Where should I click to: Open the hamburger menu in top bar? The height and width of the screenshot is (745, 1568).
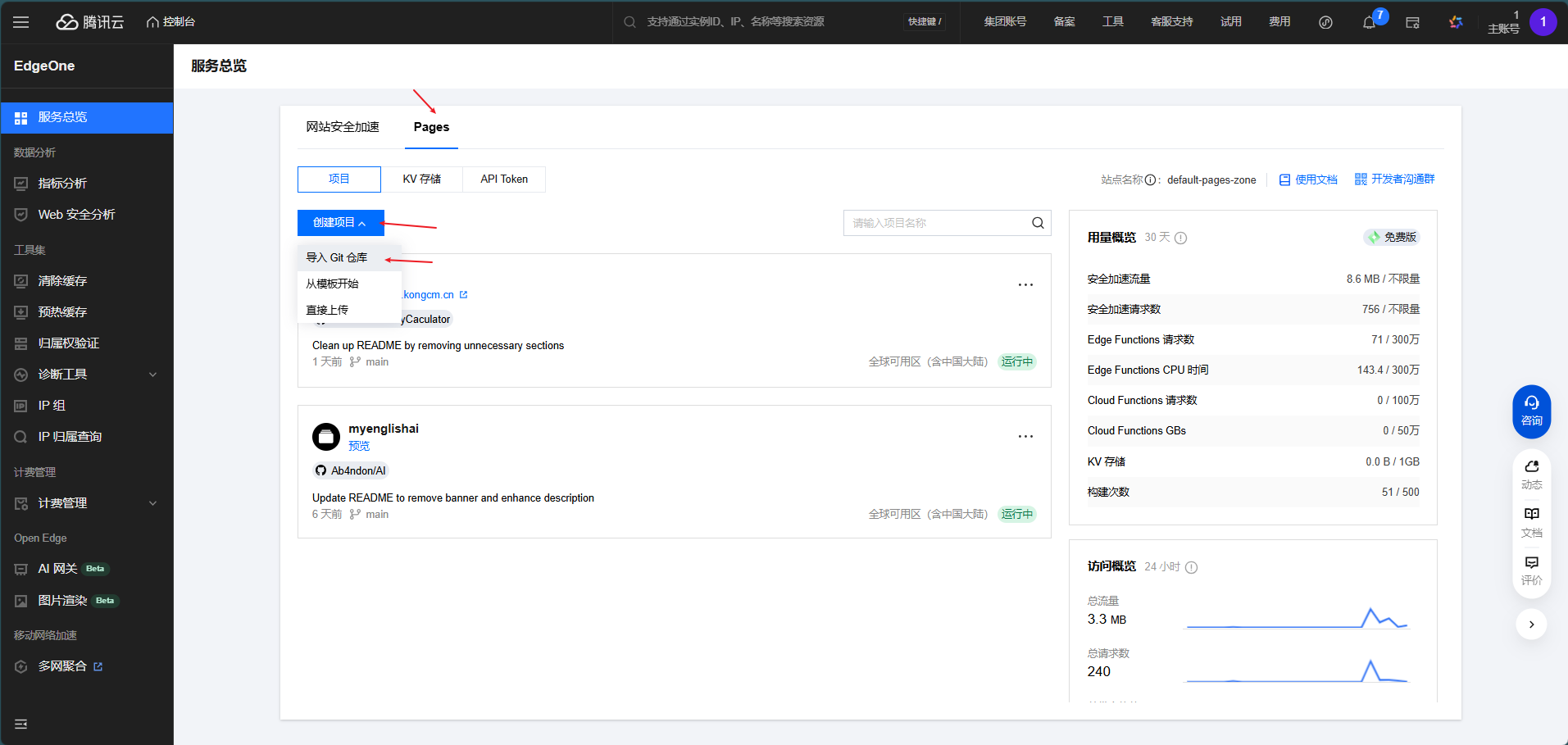pos(21,22)
